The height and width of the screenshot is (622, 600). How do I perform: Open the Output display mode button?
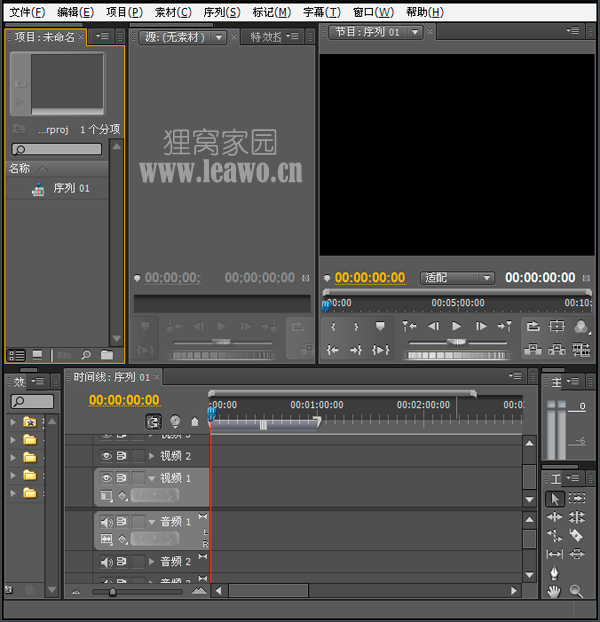pyautogui.click(x=581, y=327)
